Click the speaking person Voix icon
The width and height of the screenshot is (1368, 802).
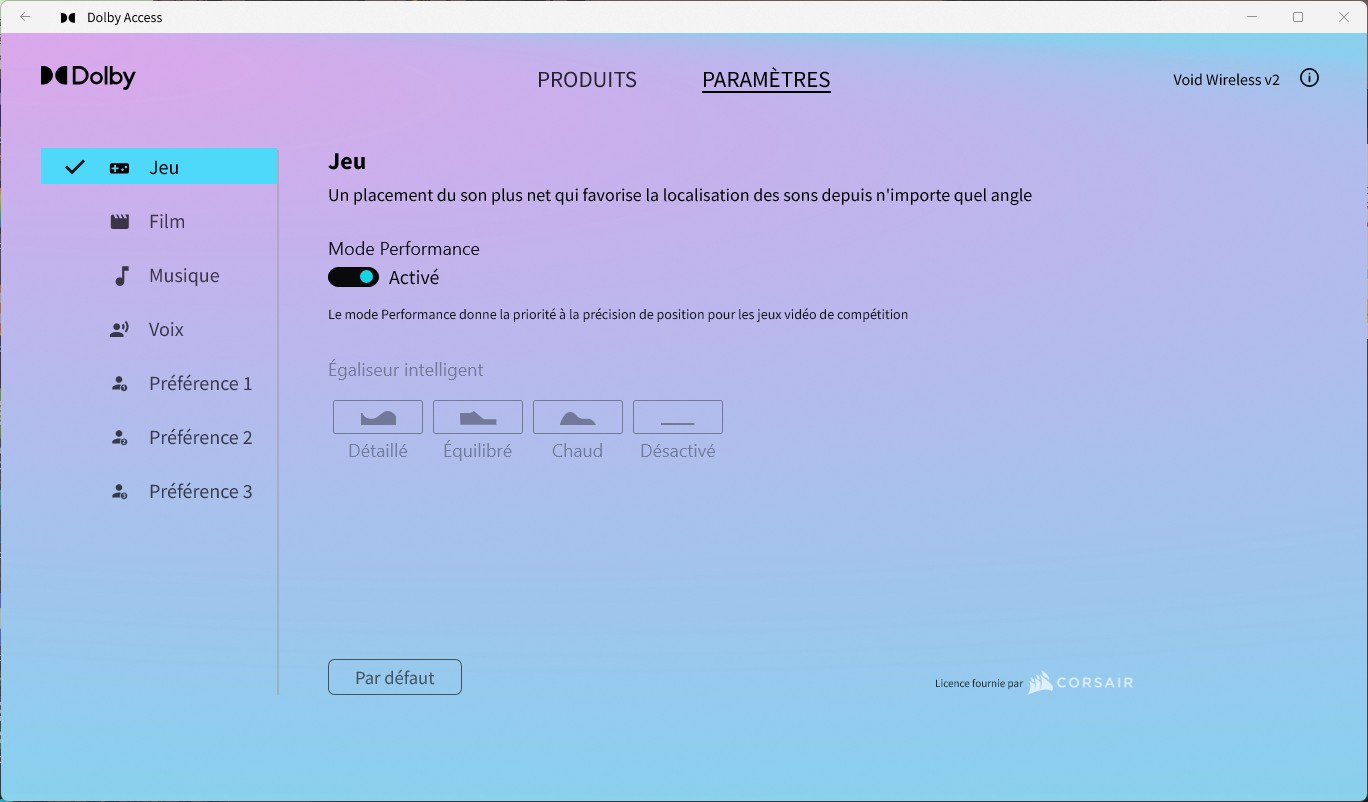point(119,330)
